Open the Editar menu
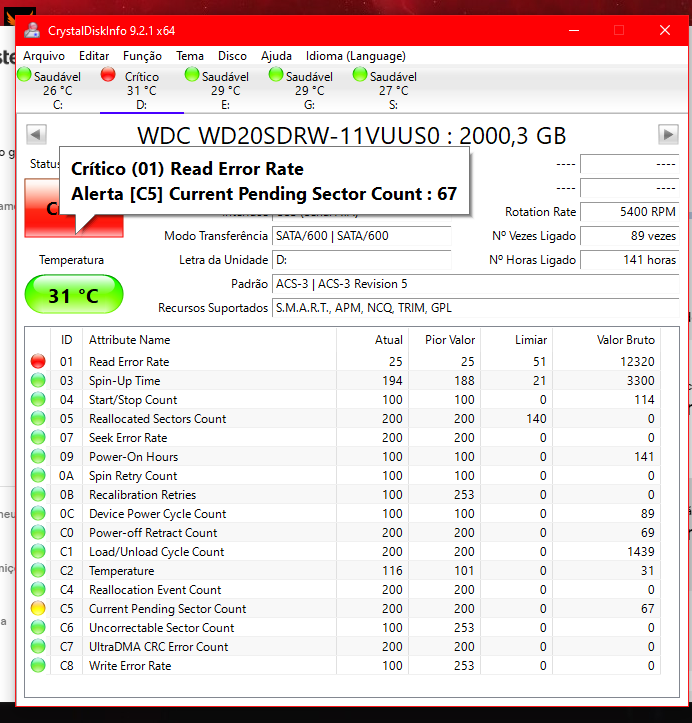The height and width of the screenshot is (723, 692). point(94,56)
